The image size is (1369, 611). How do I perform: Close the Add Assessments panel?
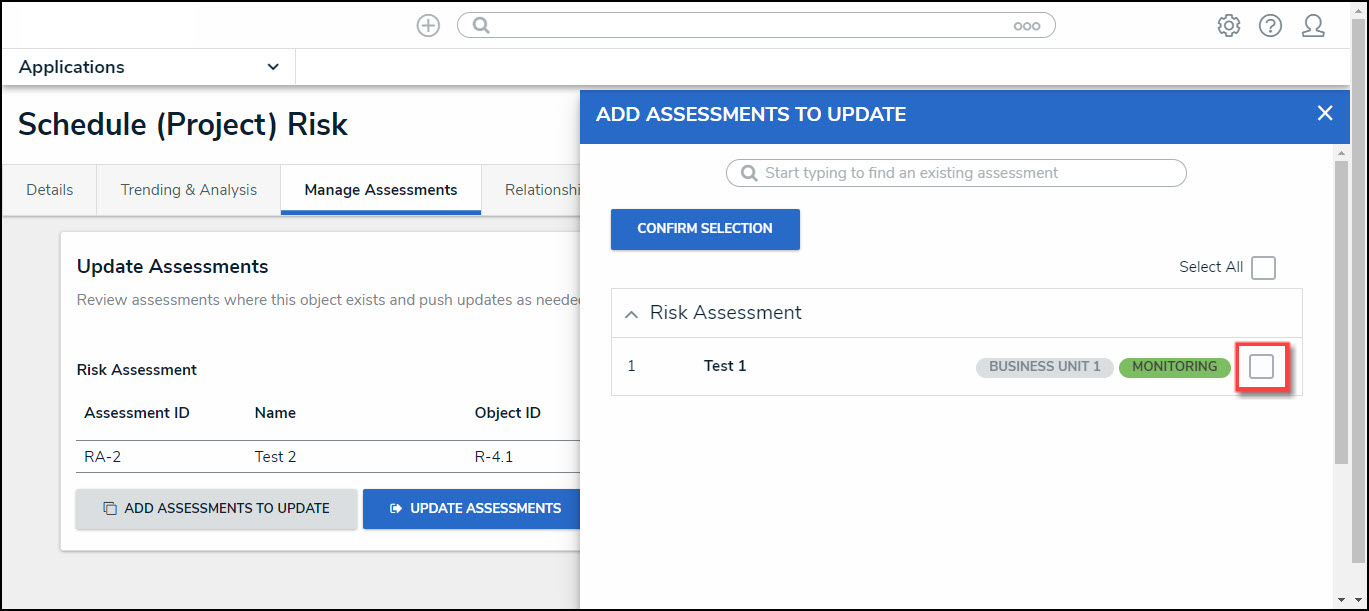[x=1325, y=114]
